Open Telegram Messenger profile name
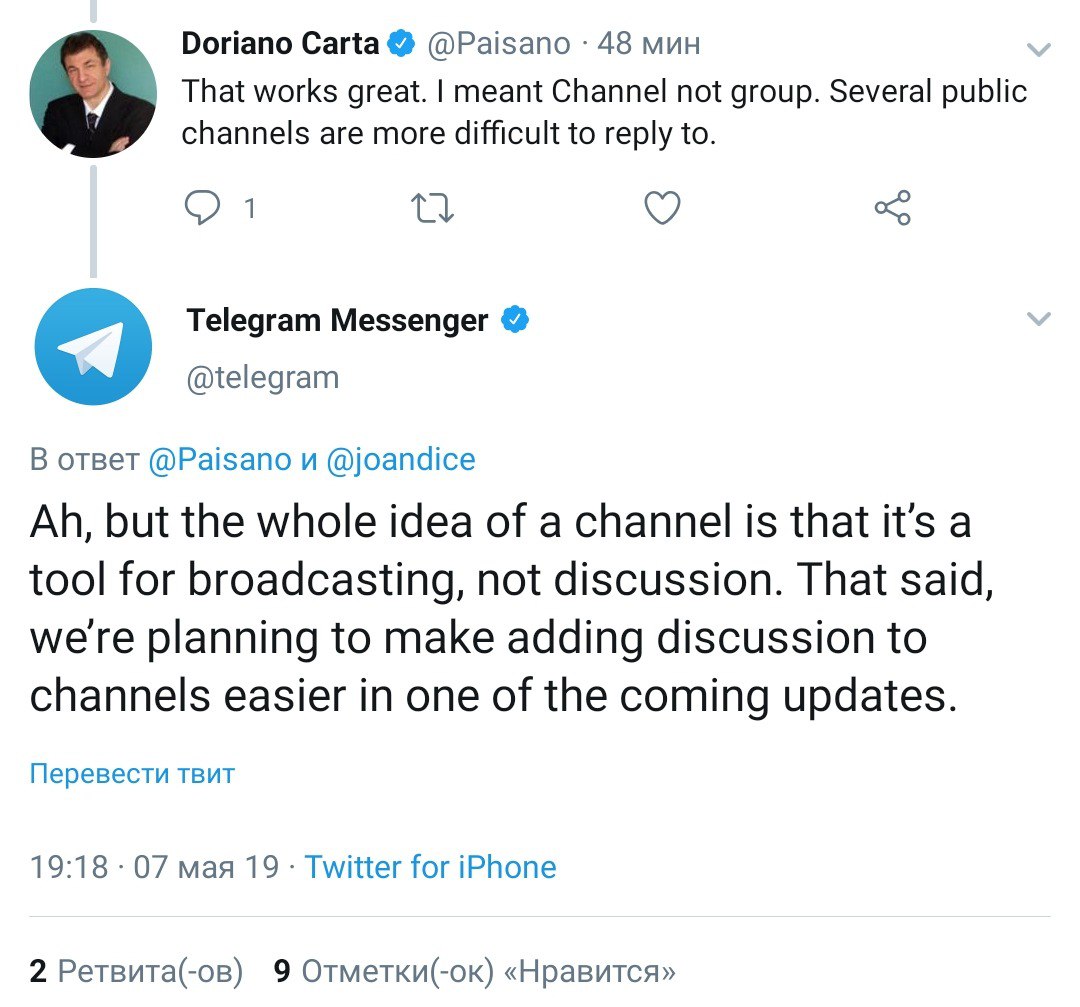This screenshot has height=1007, width=1080. tap(337, 320)
